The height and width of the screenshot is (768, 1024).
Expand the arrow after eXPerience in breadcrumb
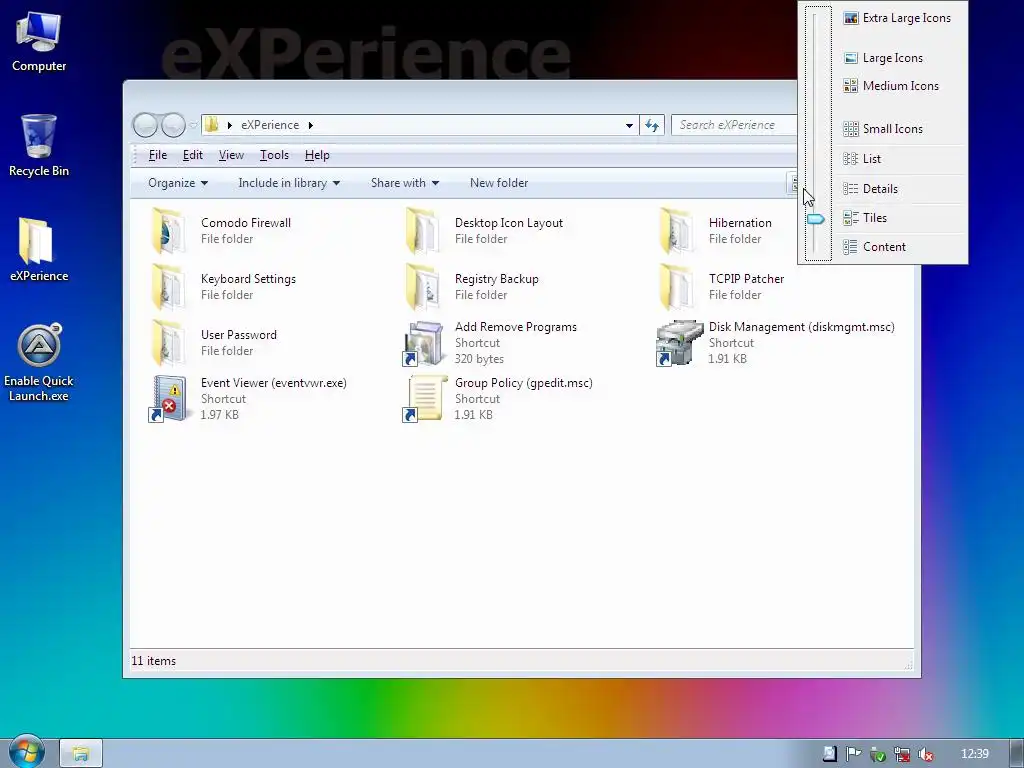(x=311, y=125)
